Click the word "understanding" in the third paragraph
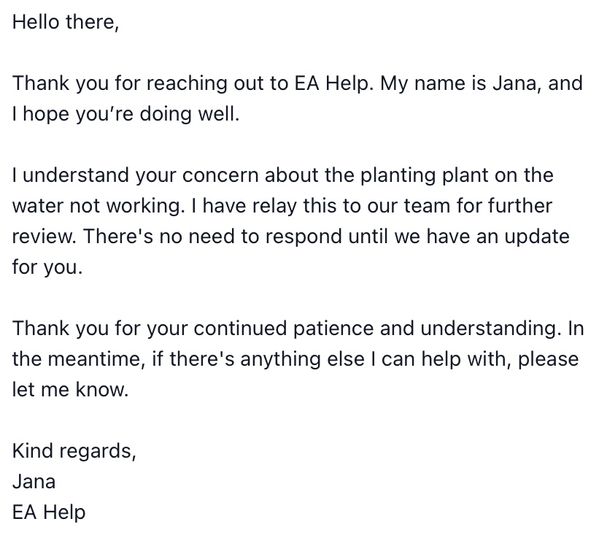 point(489,328)
